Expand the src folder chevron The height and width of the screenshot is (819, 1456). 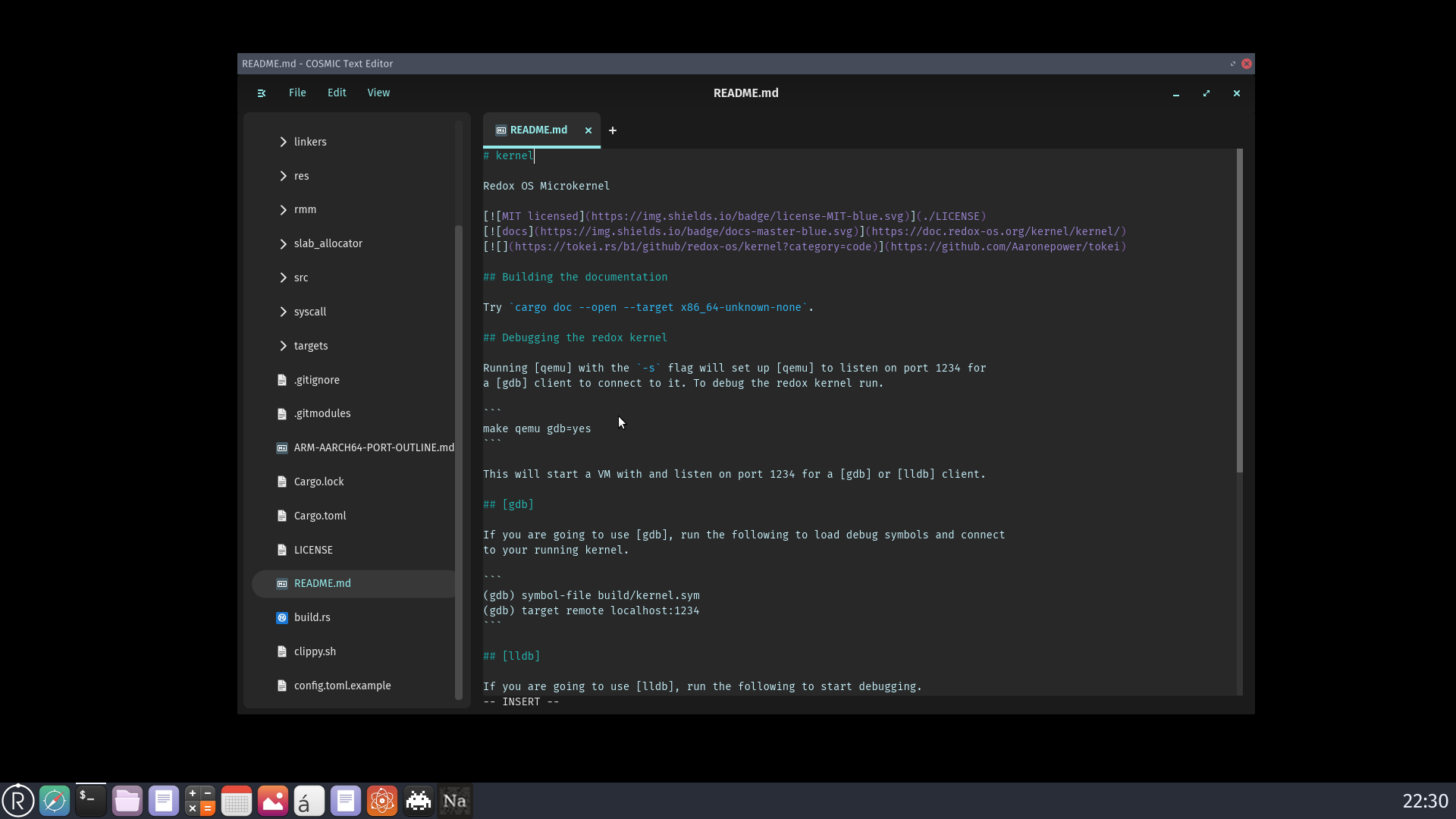click(x=283, y=278)
